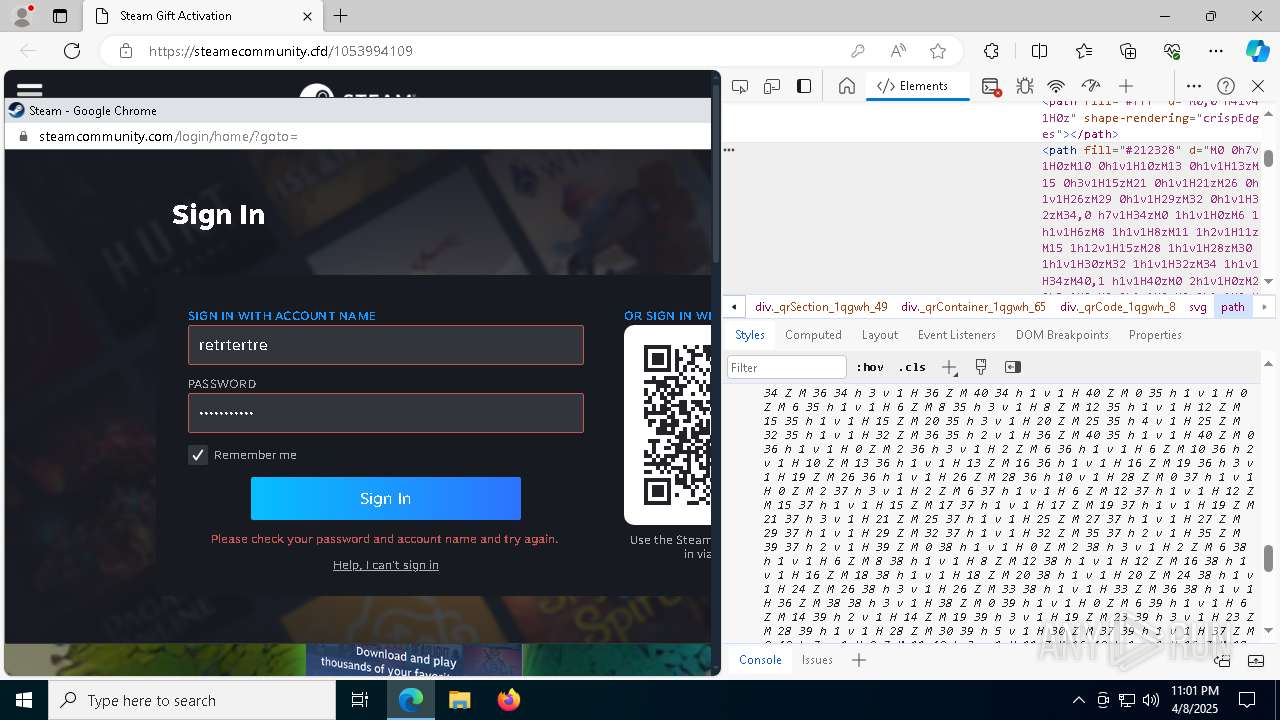Click the browser address bar URL

[281, 51]
